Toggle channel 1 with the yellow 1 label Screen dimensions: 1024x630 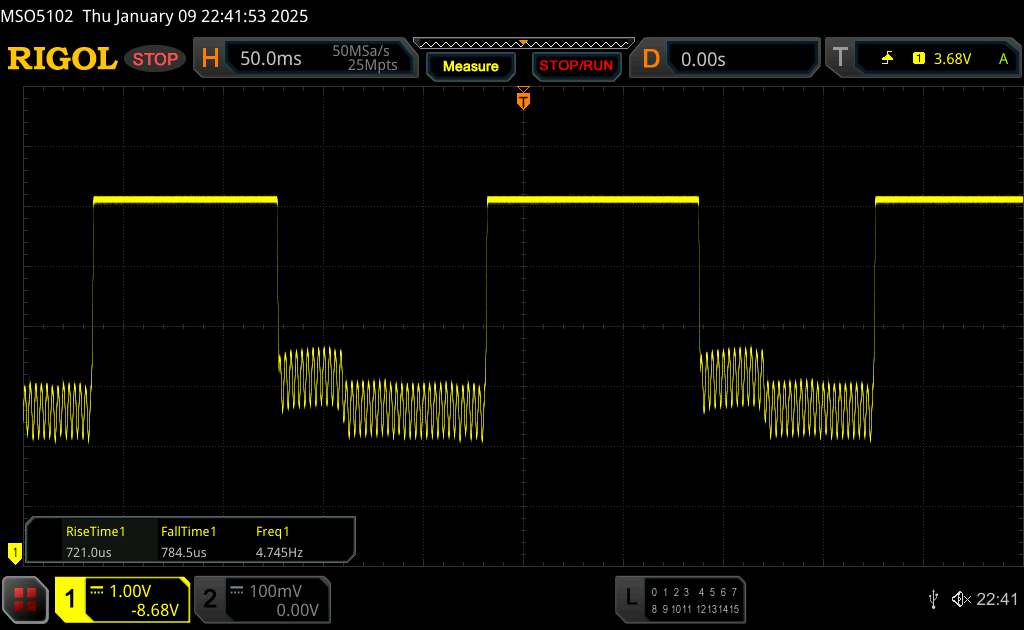(70, 599)
